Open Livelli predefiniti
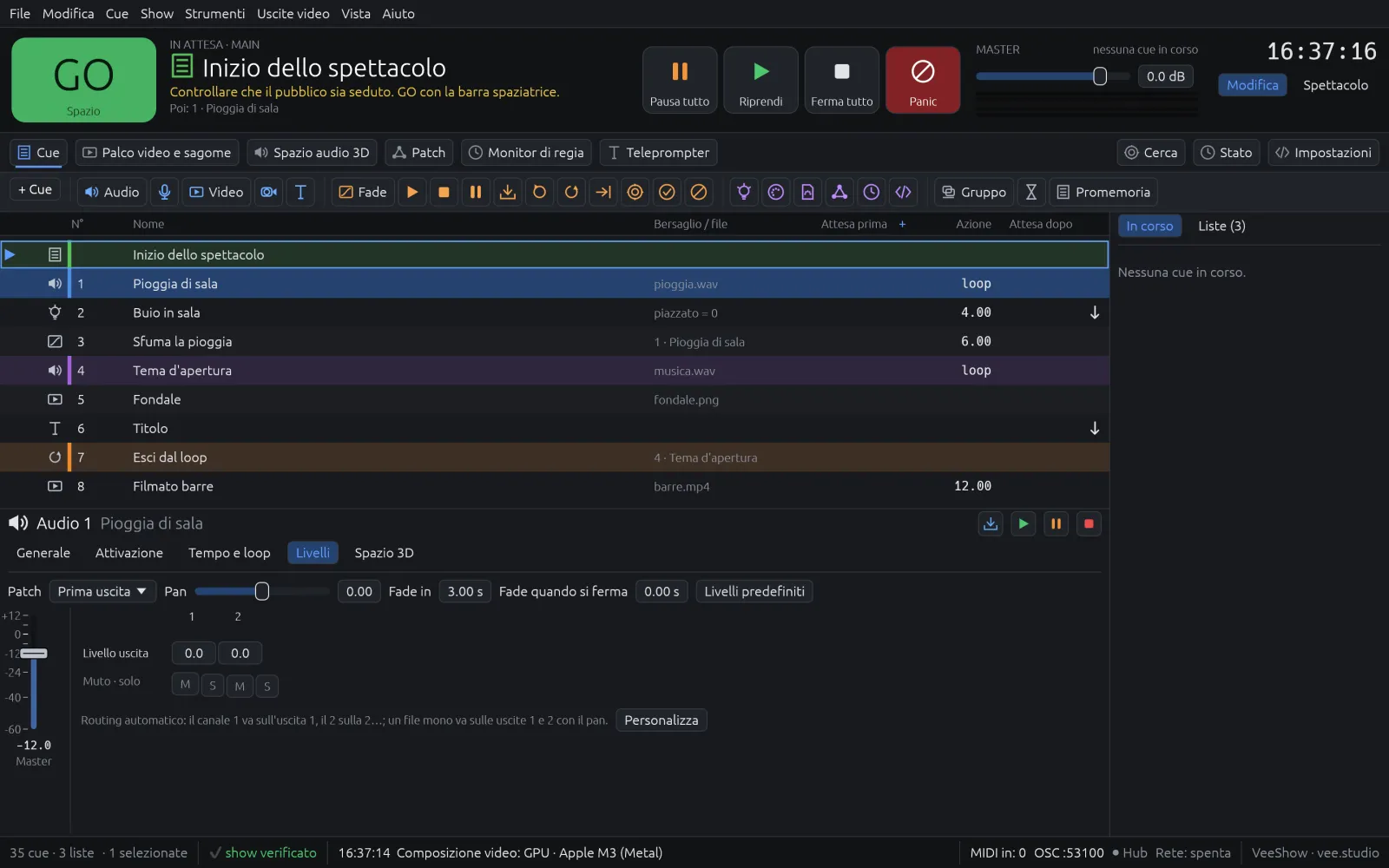The width and height of the screenshot is (1389, 868). [754, 591]
